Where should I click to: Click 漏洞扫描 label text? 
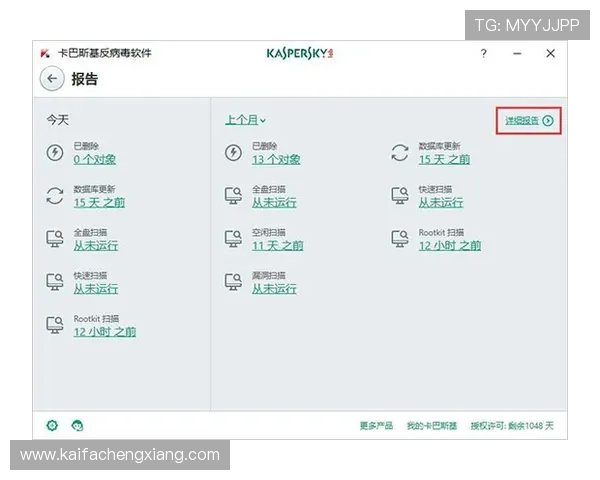[269, 275]
